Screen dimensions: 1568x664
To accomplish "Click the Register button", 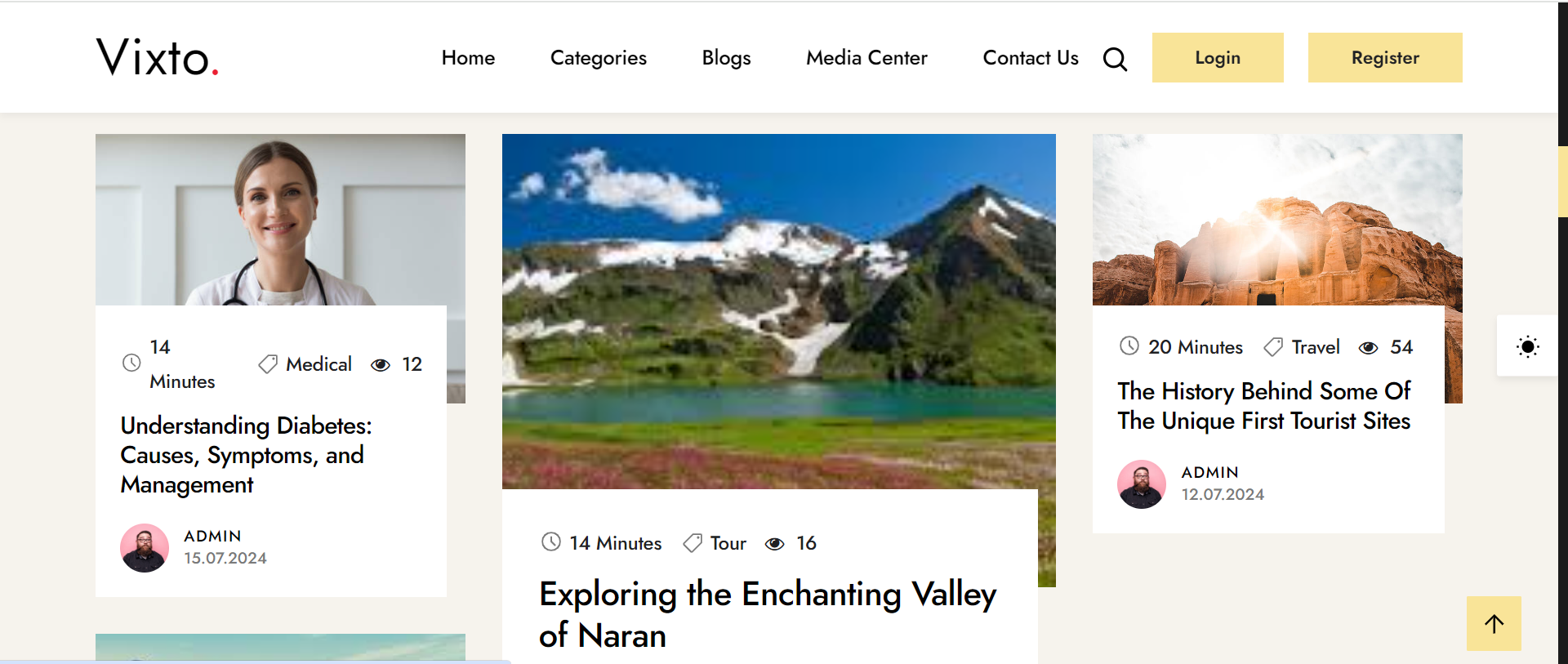I will [1384, 57].
